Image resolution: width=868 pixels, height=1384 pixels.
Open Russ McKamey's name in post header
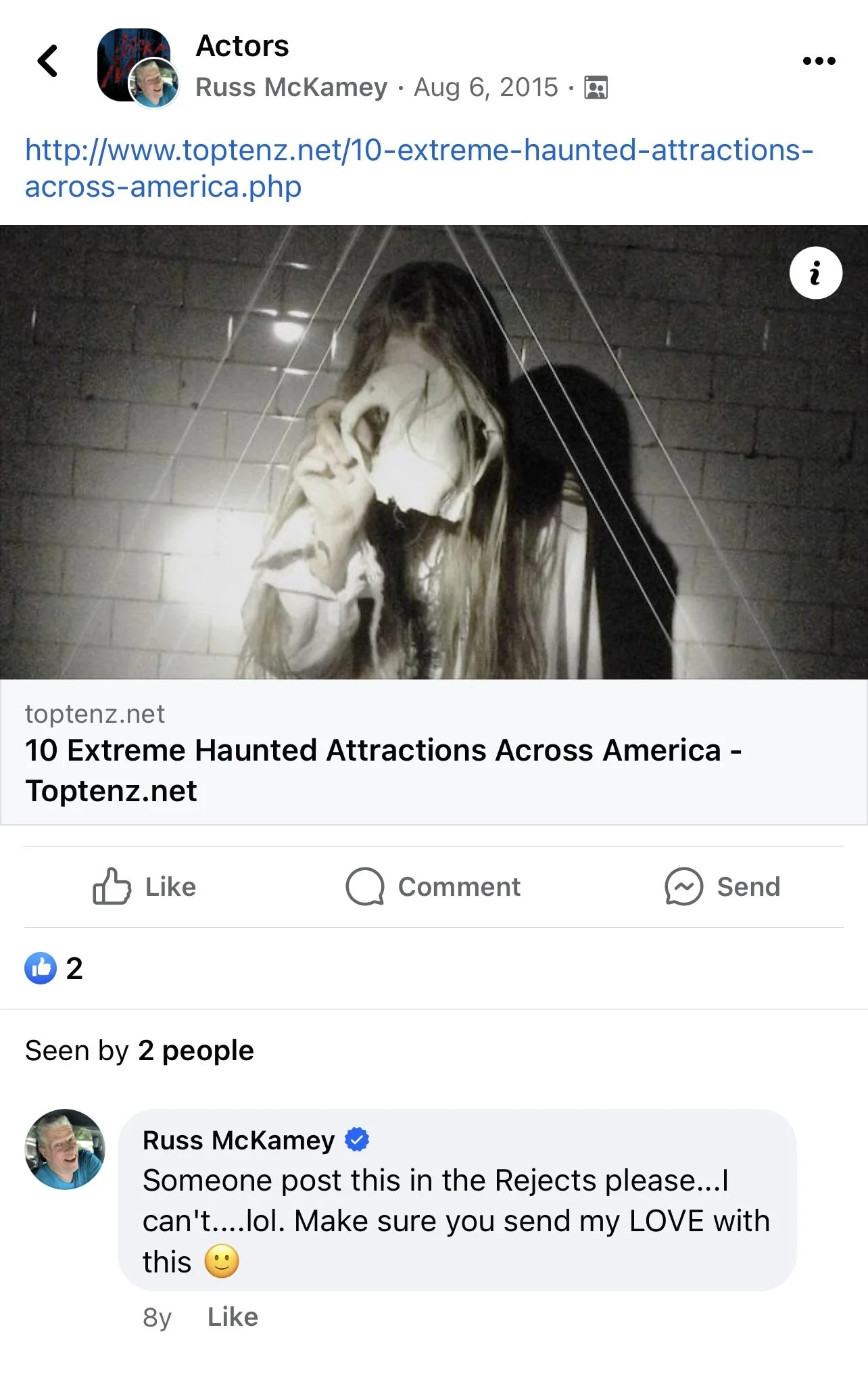(x=291, y=87)
